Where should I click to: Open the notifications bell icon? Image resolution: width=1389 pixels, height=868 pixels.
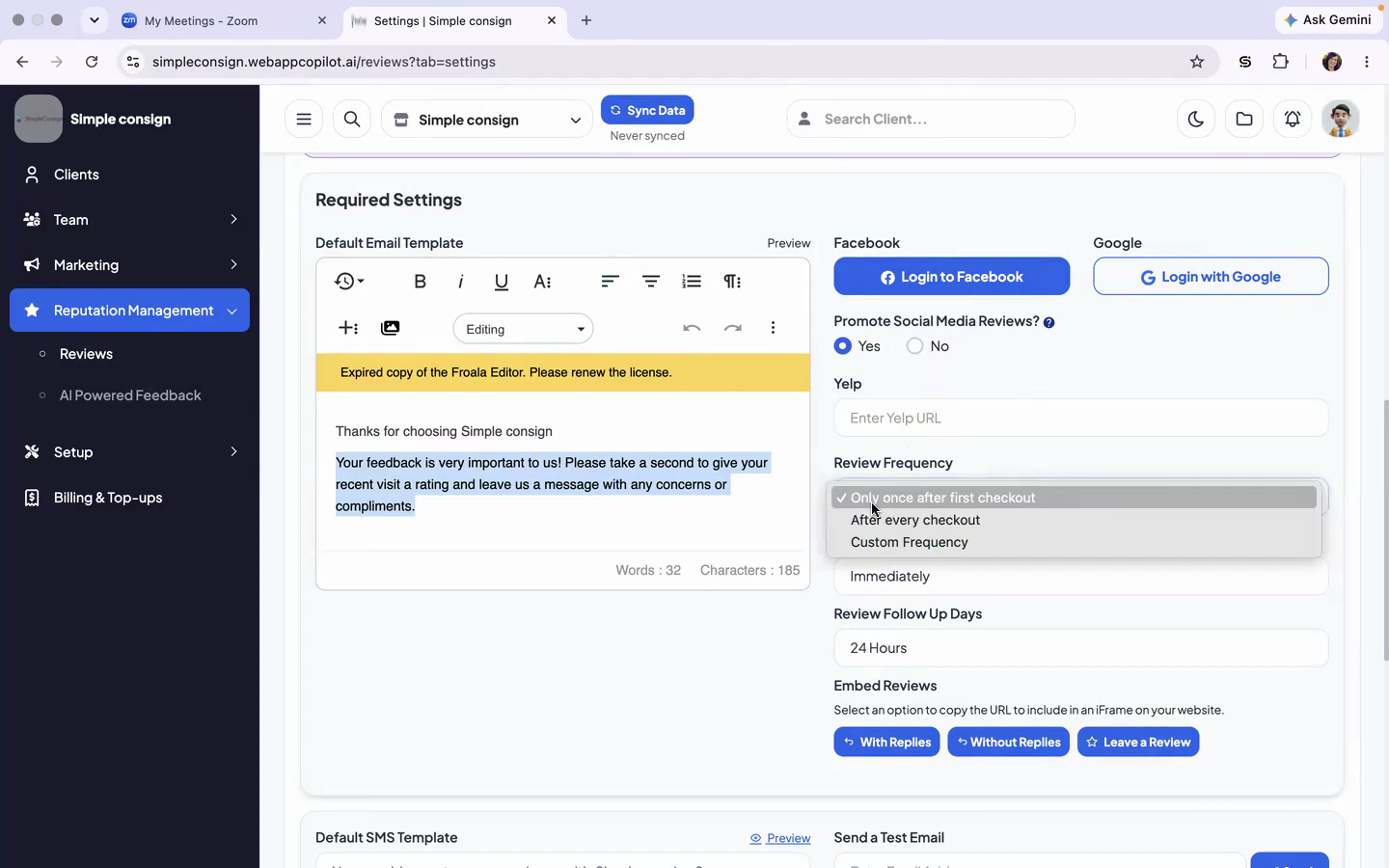[x=1293, y=119]
